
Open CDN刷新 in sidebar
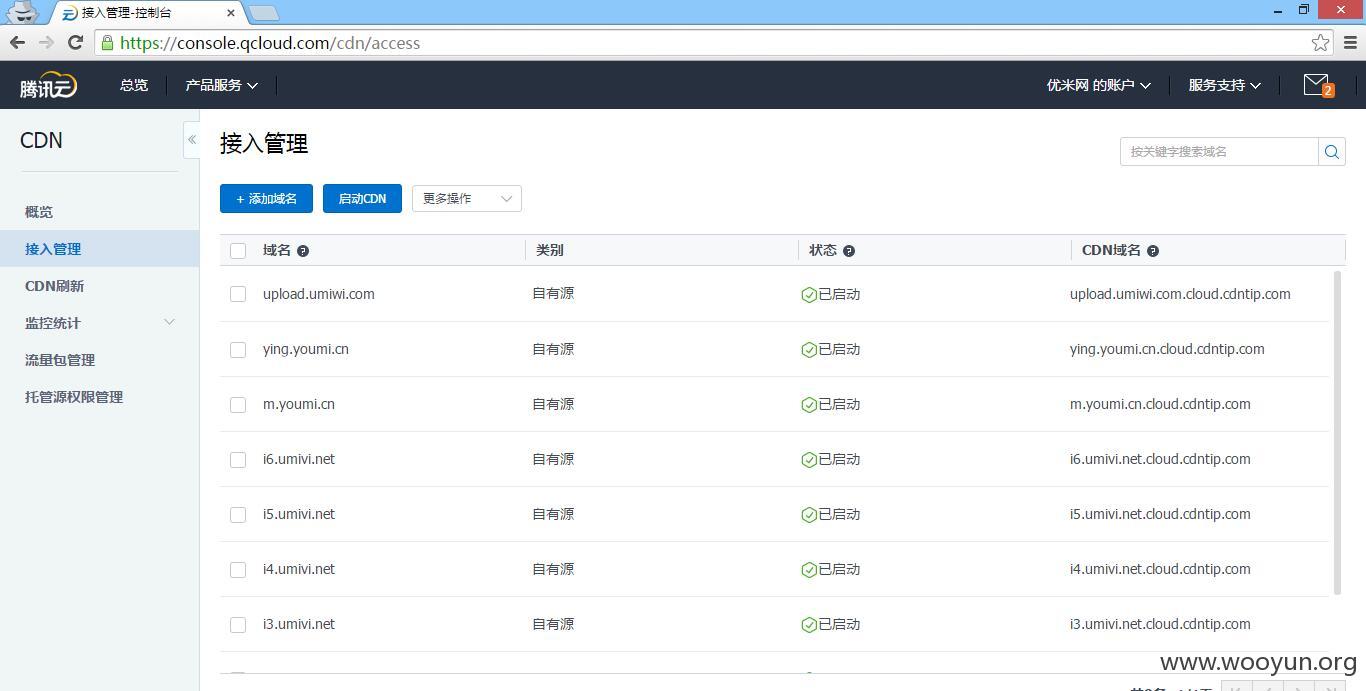(54, 286)
